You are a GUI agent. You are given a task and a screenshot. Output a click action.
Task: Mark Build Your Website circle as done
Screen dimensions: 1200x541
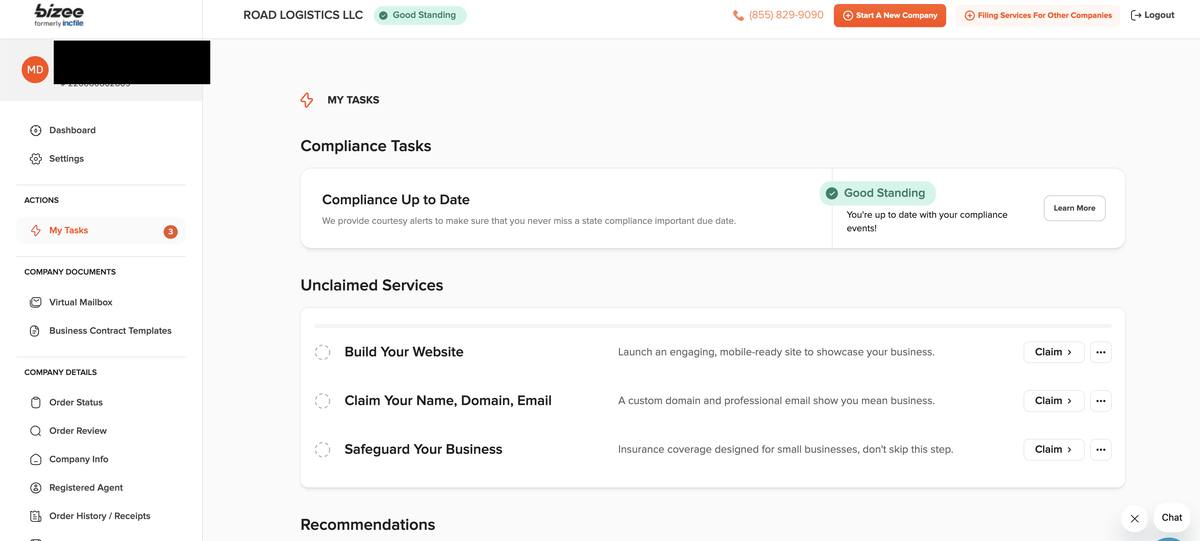[x=322, y=352]
